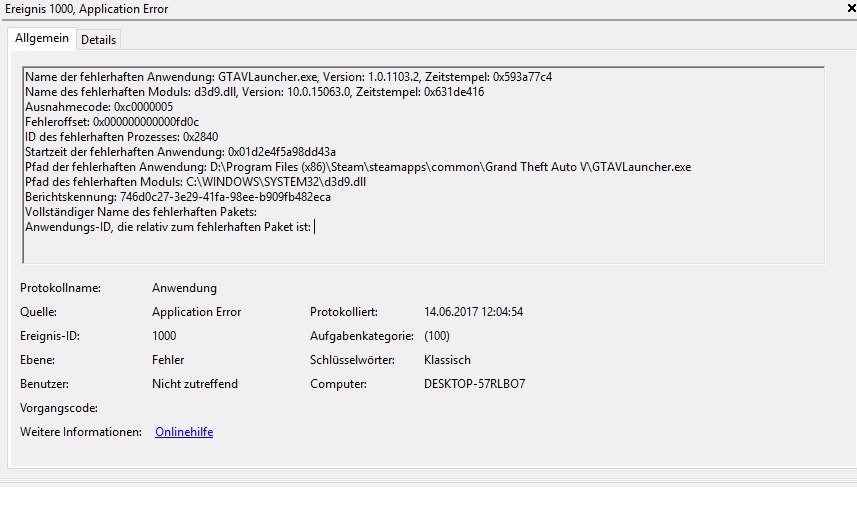The image size is (857, 528).
Task: Click the Ausnahmecode 0xc0000005 line
Action: [99, 107]
